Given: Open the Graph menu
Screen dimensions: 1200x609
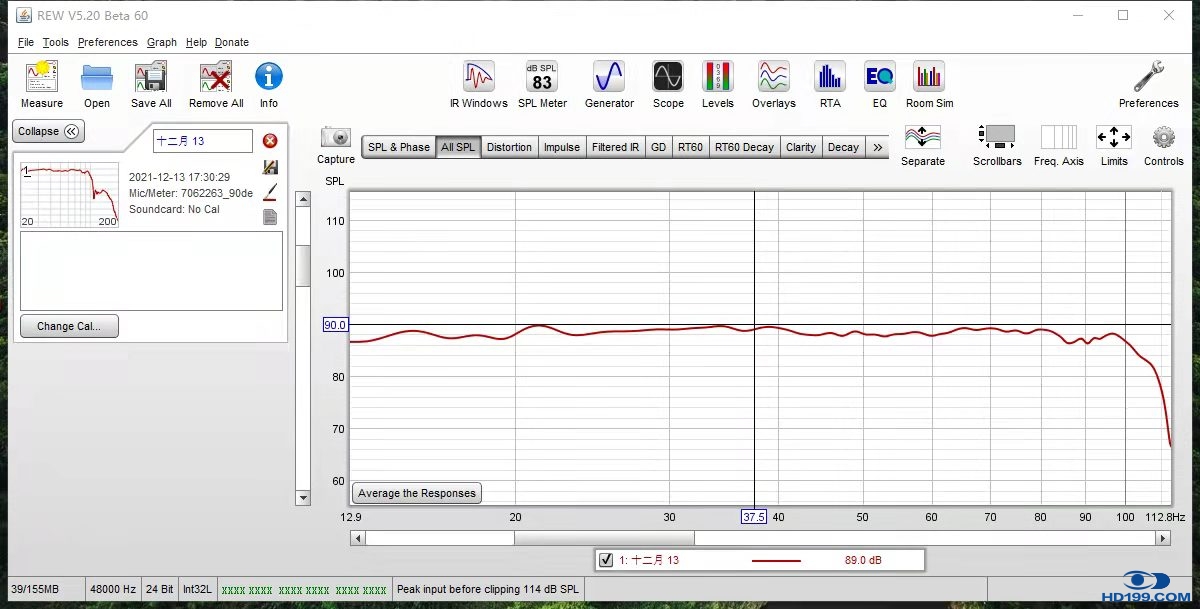Looking at the screenshot, I should click(x=161, y=42).
